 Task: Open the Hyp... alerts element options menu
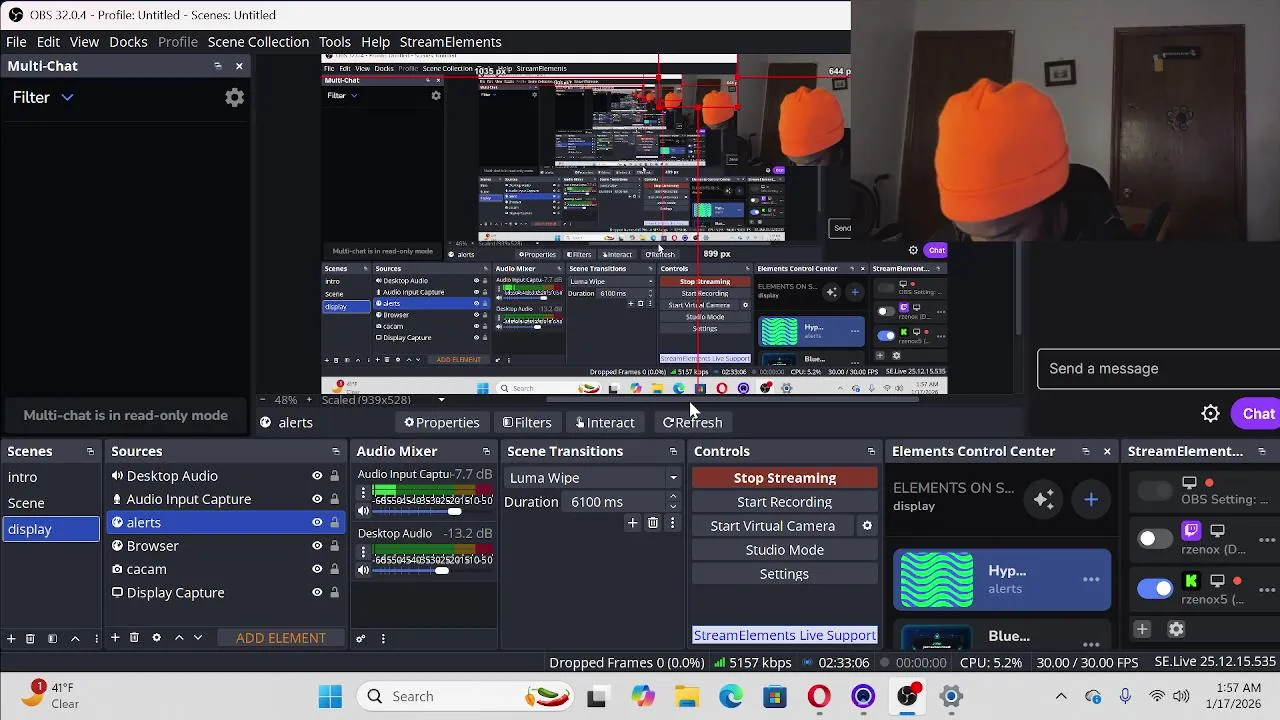coord(1091,580)
